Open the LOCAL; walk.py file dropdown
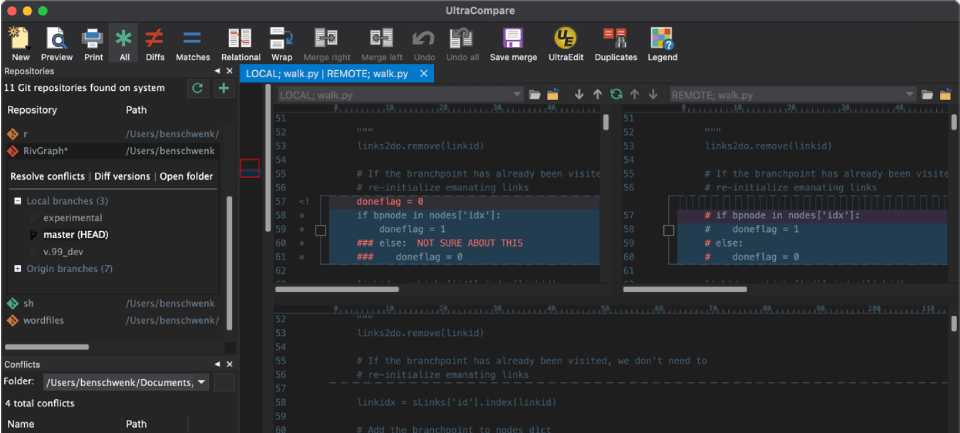Screen dimensions: 960x433 [x=517, y=95]
